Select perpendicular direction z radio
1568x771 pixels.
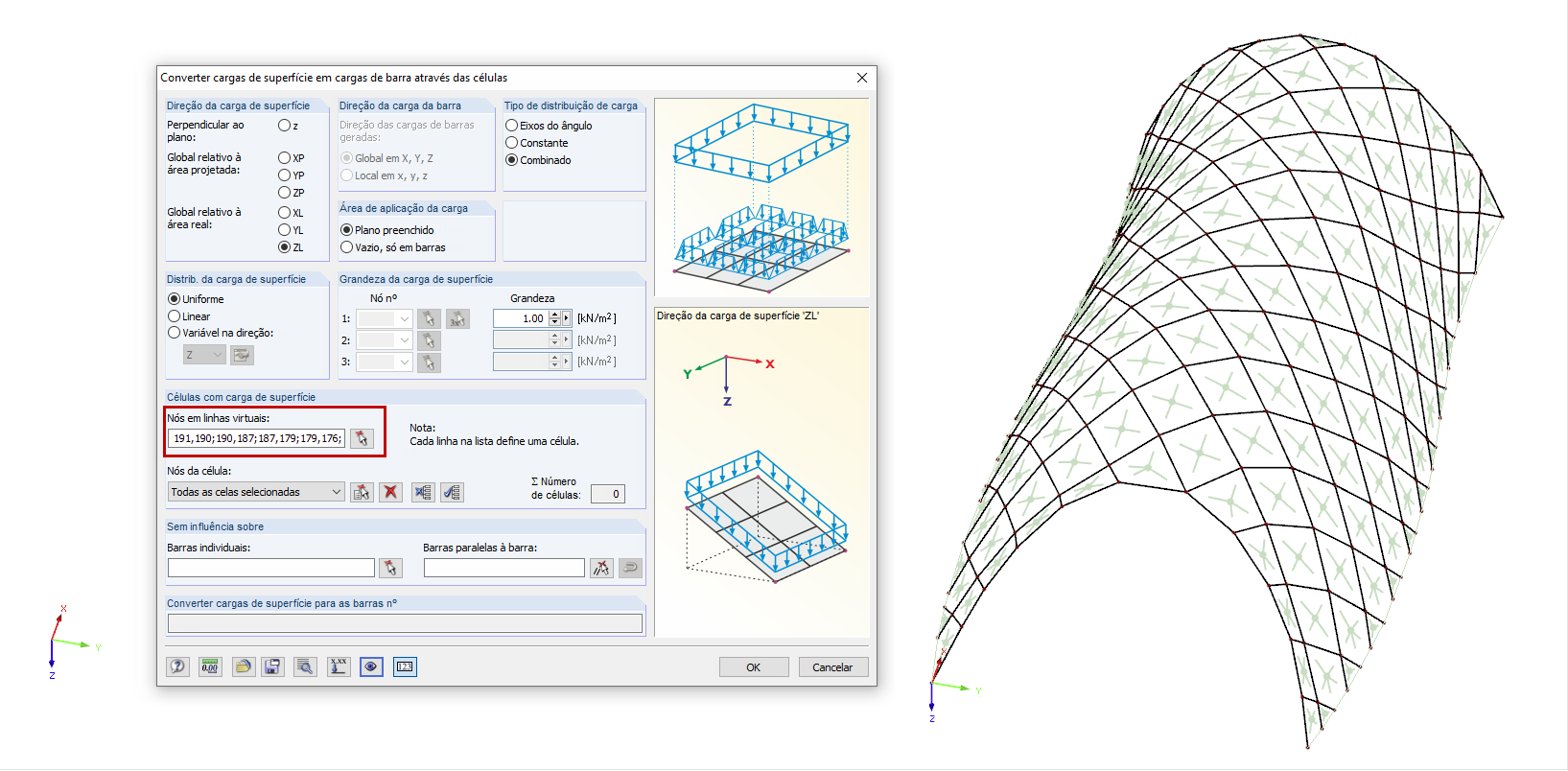click(x=284, y=126)
